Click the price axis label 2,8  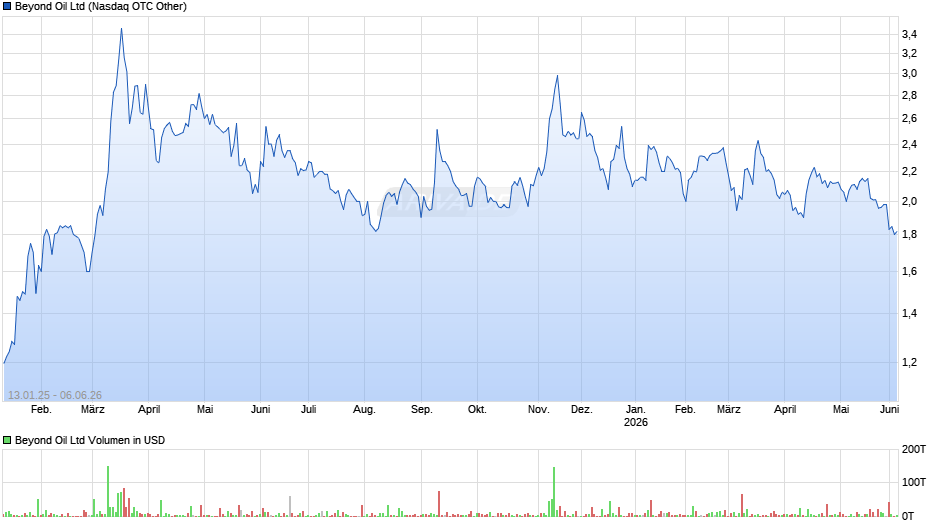(909, 95)
